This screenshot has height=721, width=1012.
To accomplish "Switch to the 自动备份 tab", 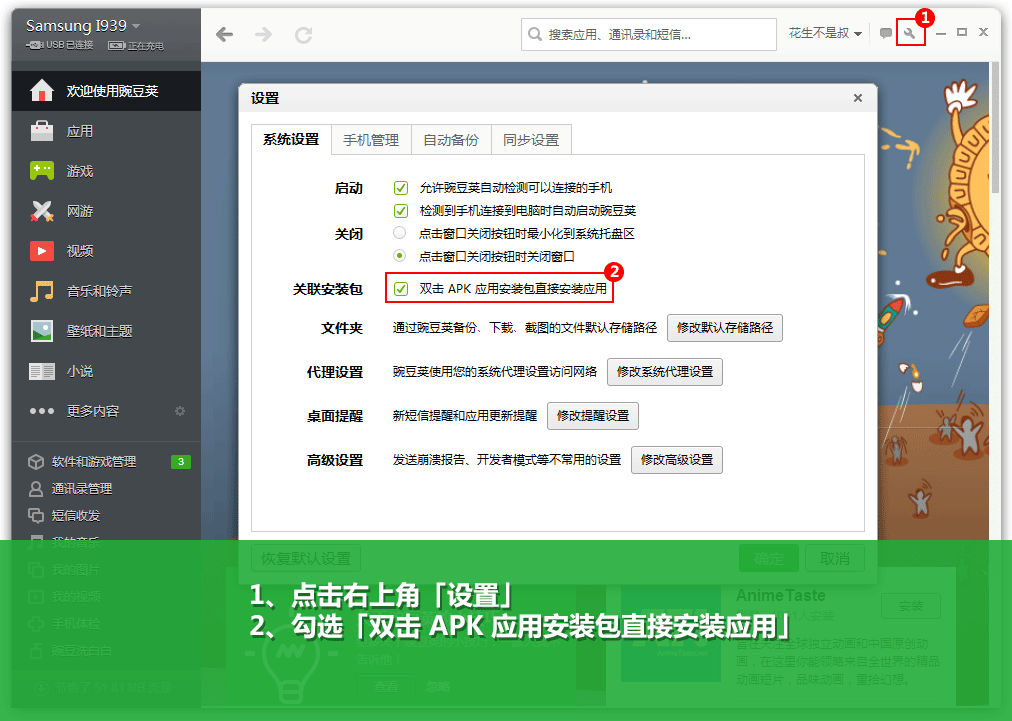I will pos(451,140).
